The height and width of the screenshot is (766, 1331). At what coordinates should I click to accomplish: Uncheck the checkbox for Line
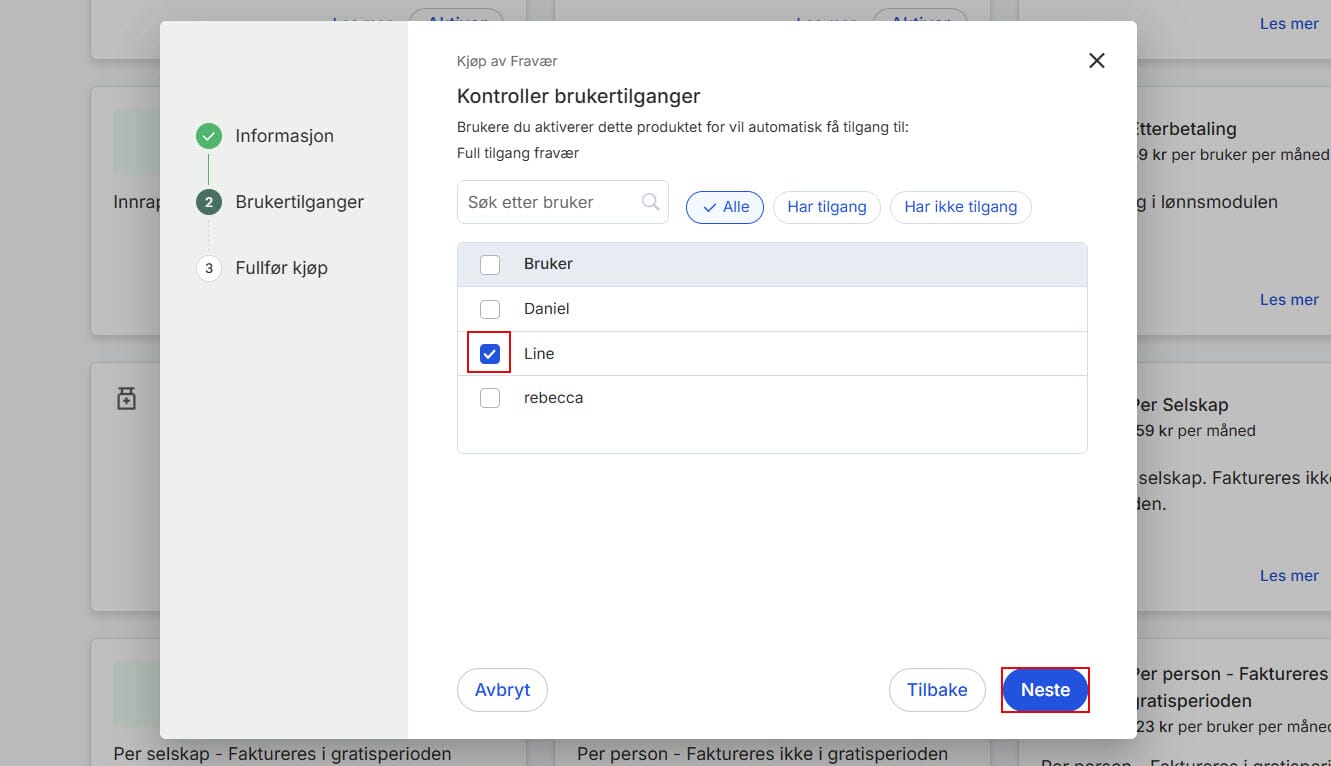coord(490,353)
